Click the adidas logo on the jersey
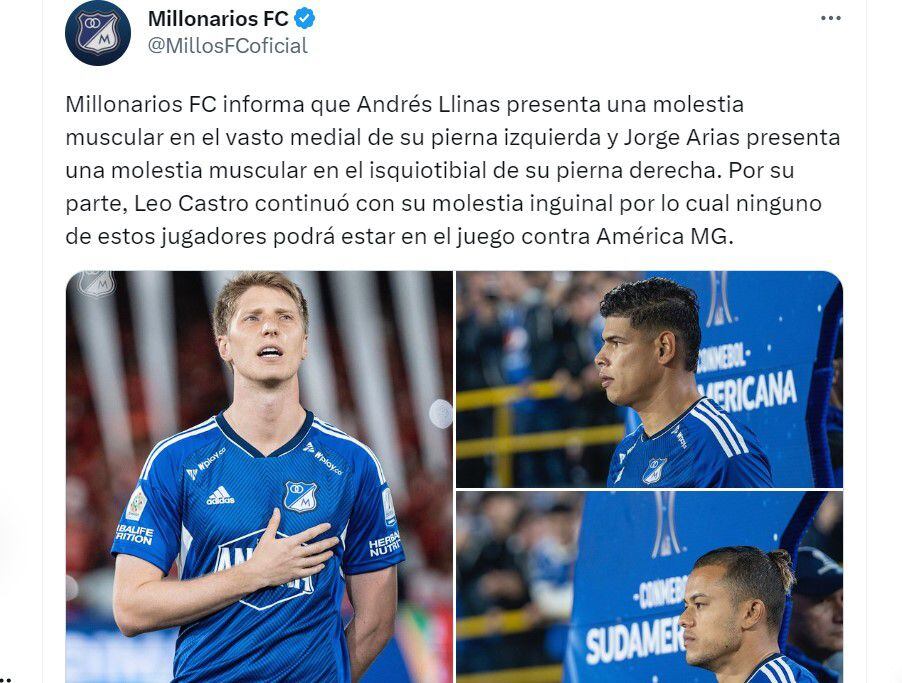Screen dimensions: 902x683 point(220,496)
